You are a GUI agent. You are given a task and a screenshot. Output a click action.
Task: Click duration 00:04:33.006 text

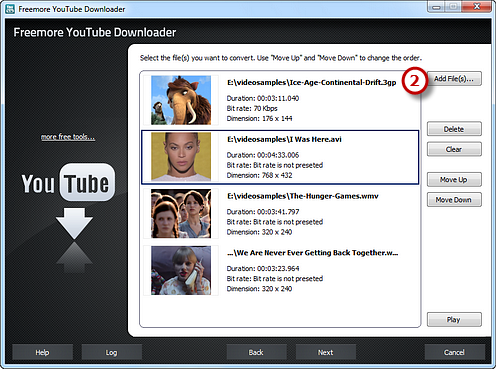(263, 155)
